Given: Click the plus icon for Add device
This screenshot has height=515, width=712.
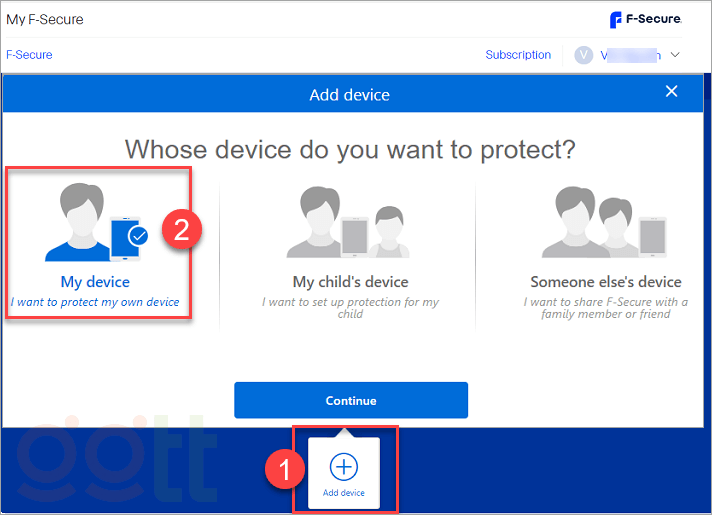Looking at the screenshot, I should tap(344, 467).
